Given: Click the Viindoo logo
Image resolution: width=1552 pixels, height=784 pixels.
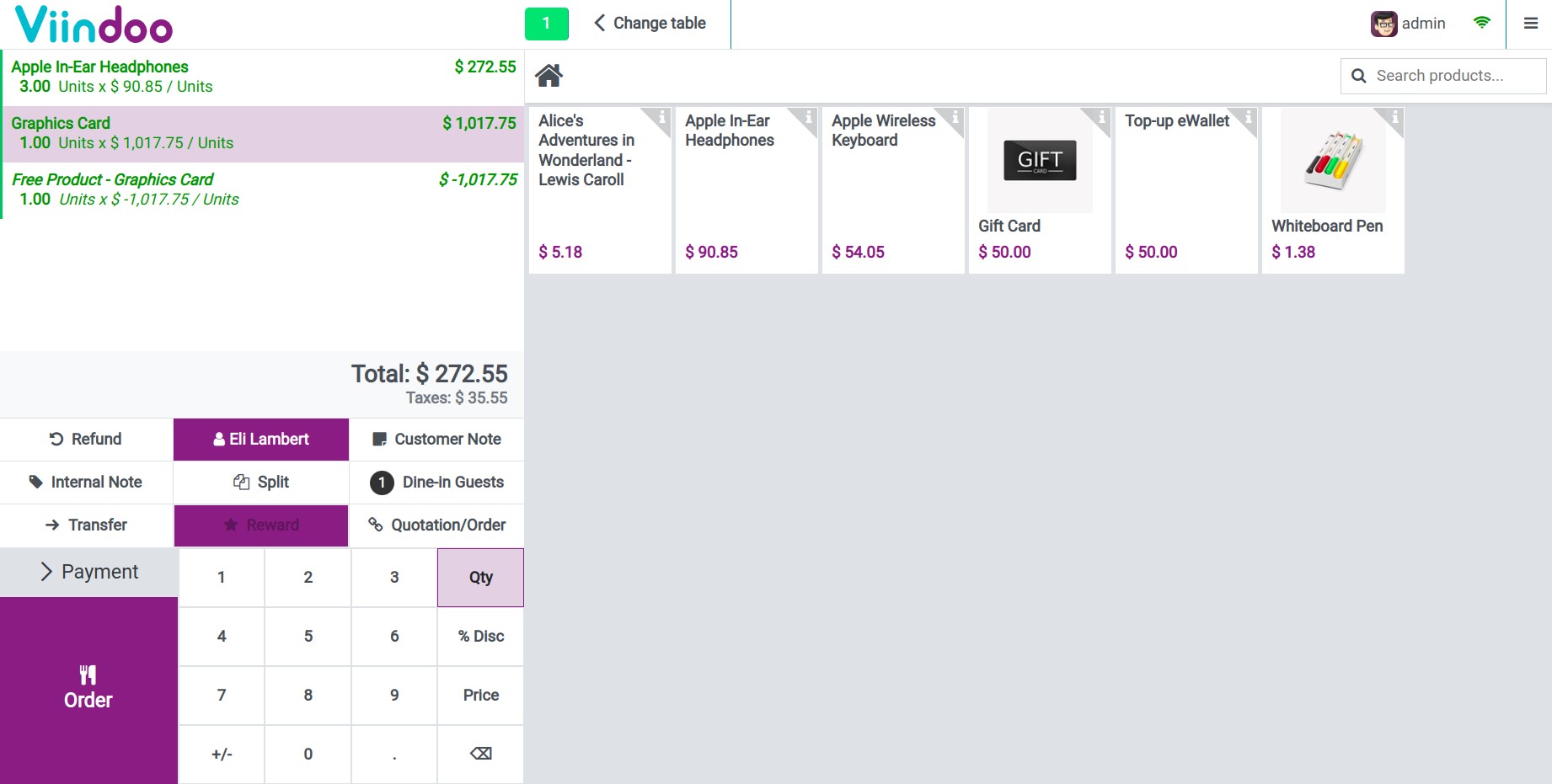Looking at the screenshot, I should coord(94,24).
